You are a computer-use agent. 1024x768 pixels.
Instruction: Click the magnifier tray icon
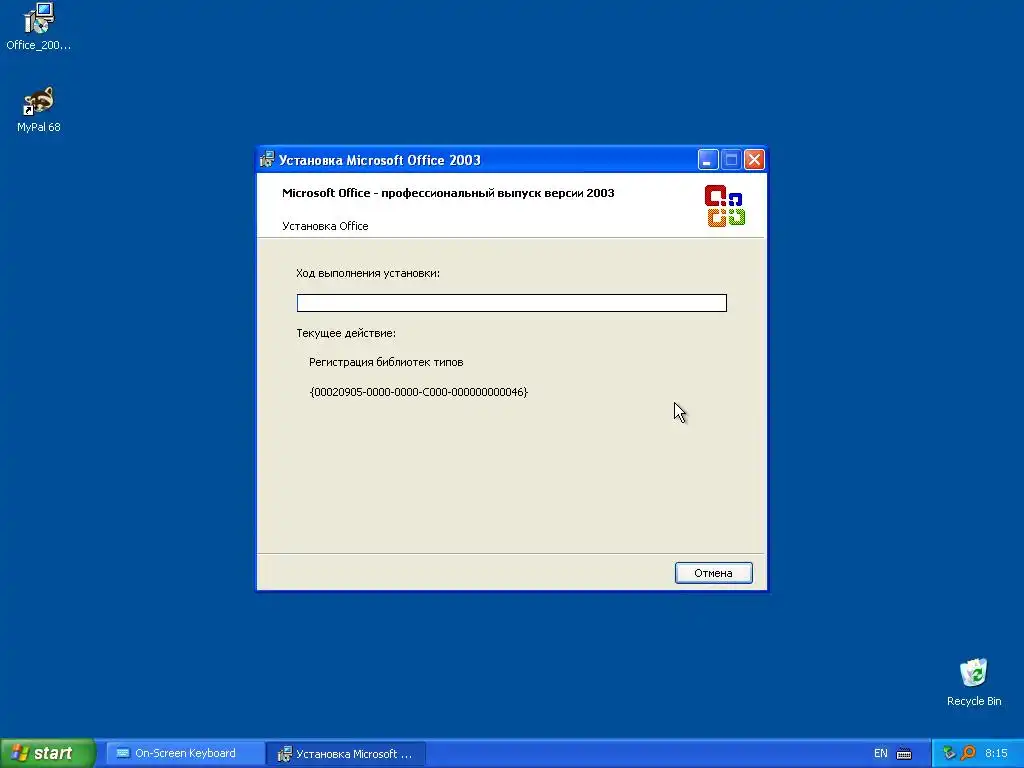[x=968, y=753]
